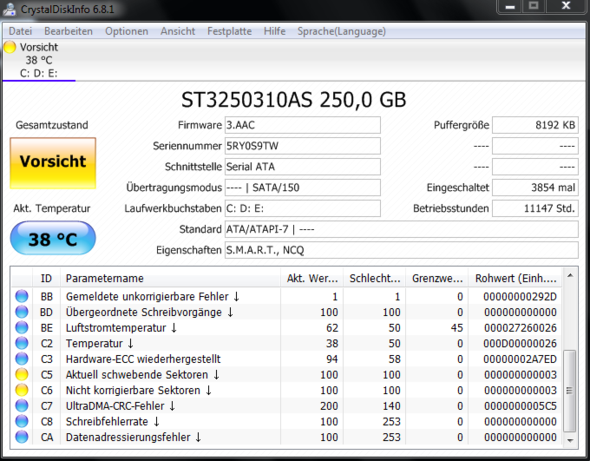590x461 pixels.
Task: Click the Grenzwe... column header
Action: pos(437,278)
